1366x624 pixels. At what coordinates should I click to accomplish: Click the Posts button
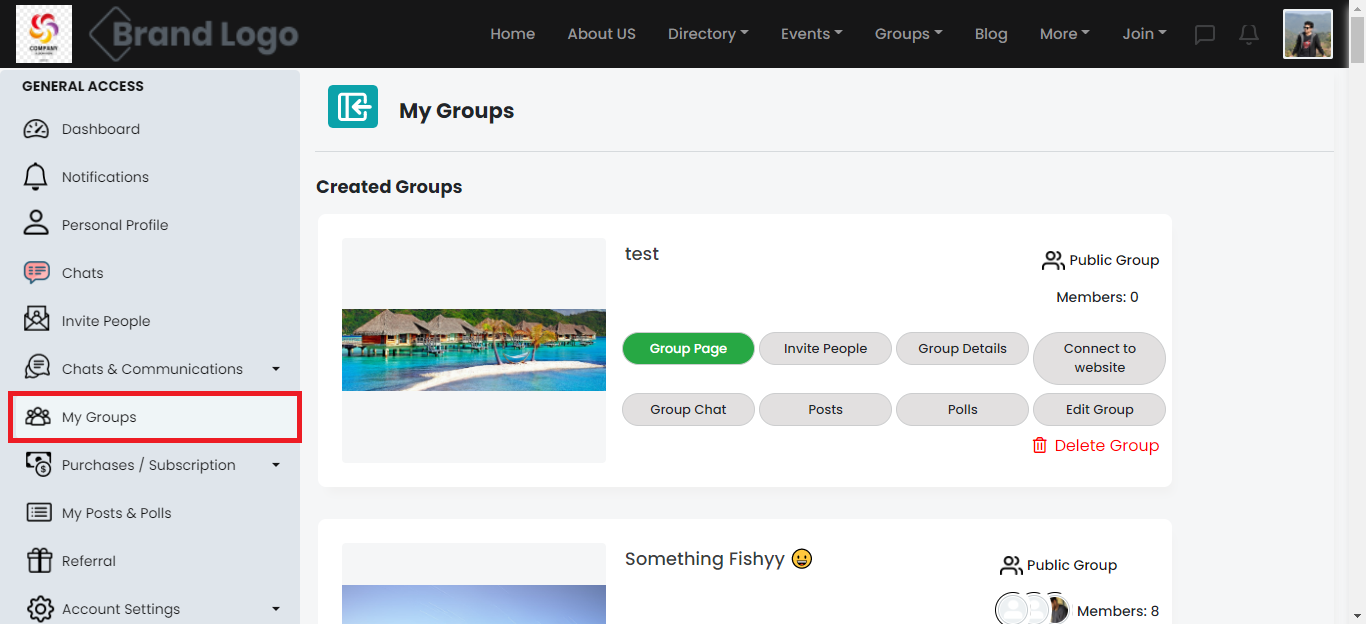pyautogui.click(x=825, y=410)
